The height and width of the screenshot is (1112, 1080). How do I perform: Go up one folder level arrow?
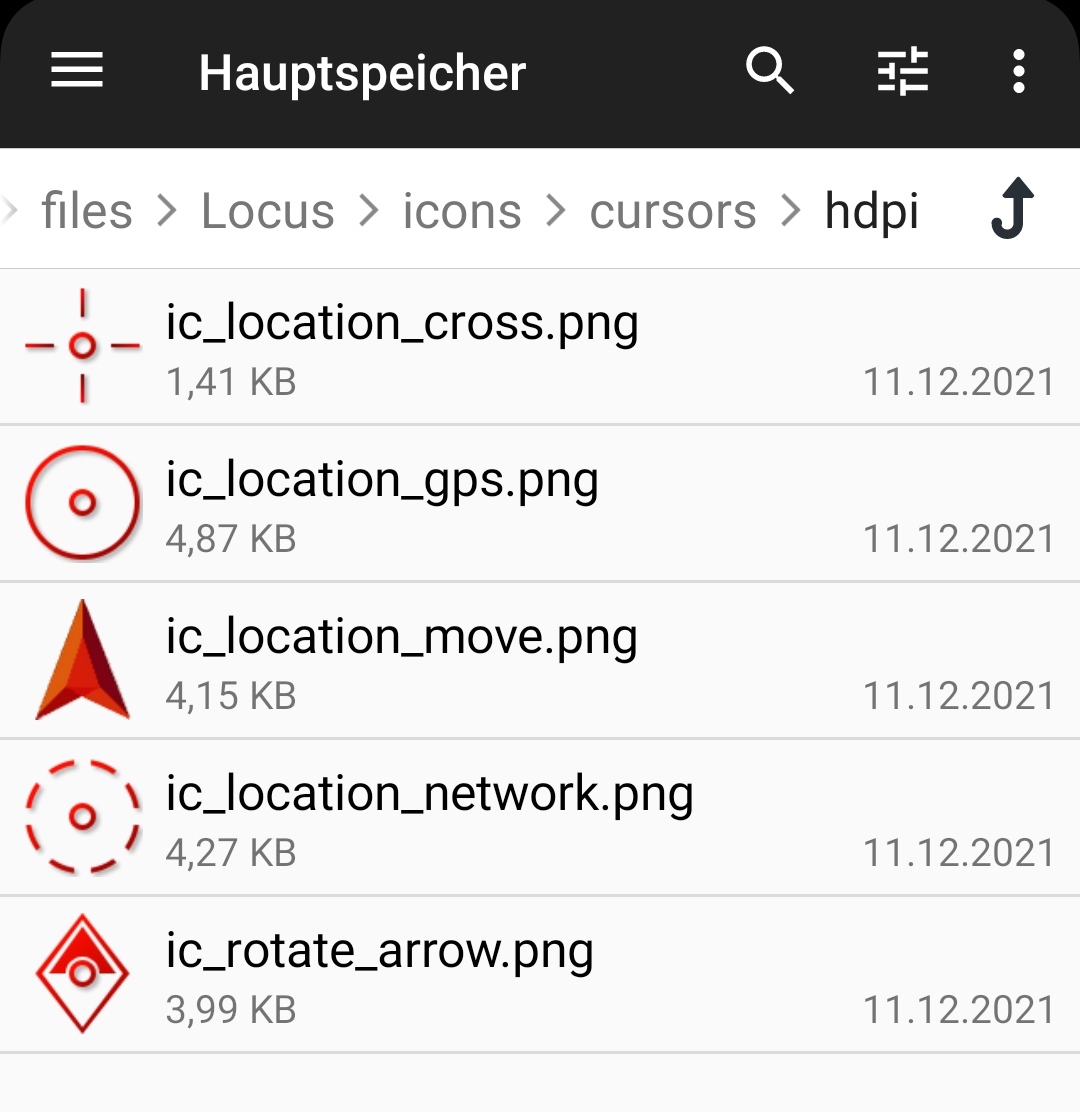[1012, 209]
